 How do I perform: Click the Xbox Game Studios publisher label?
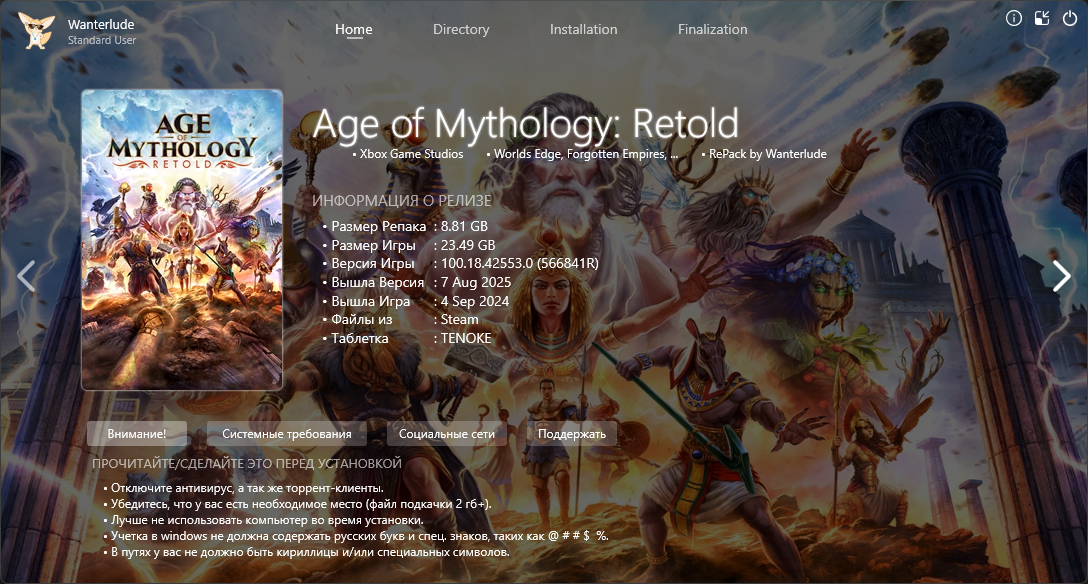(x=411, y=154)
